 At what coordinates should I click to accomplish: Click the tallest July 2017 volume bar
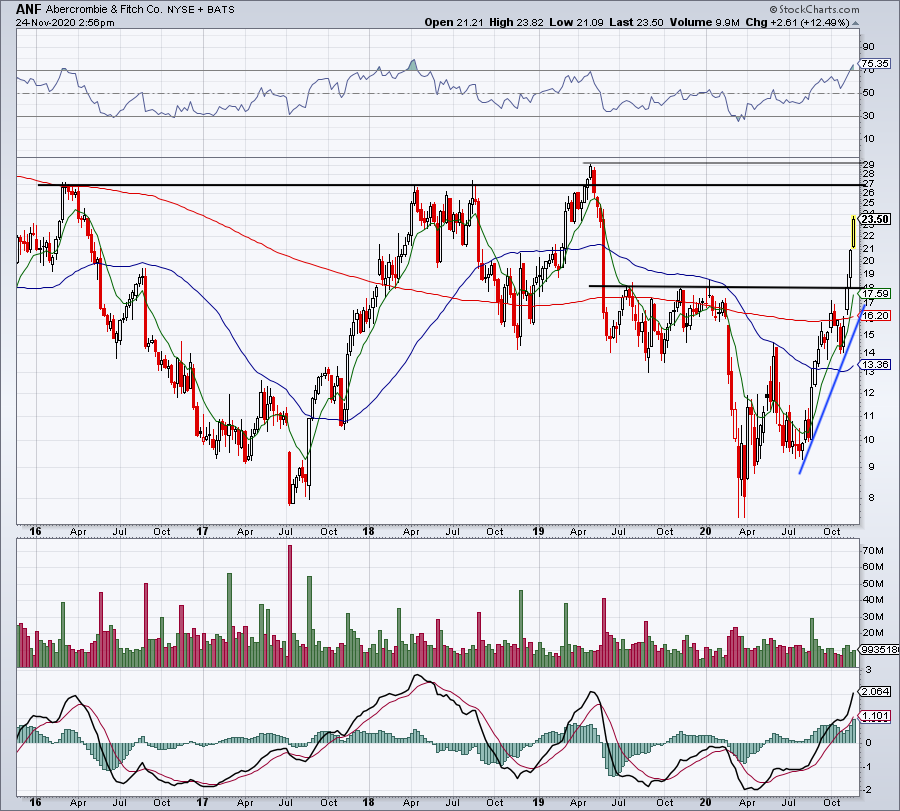pyautogui.click(x=290, y=606)
